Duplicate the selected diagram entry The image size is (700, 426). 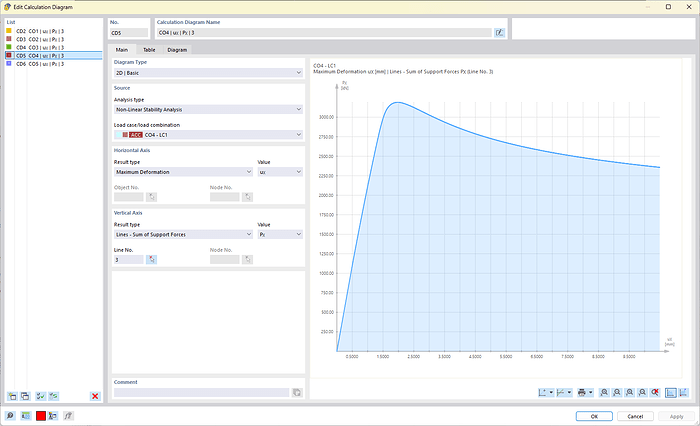coord(25,397)
